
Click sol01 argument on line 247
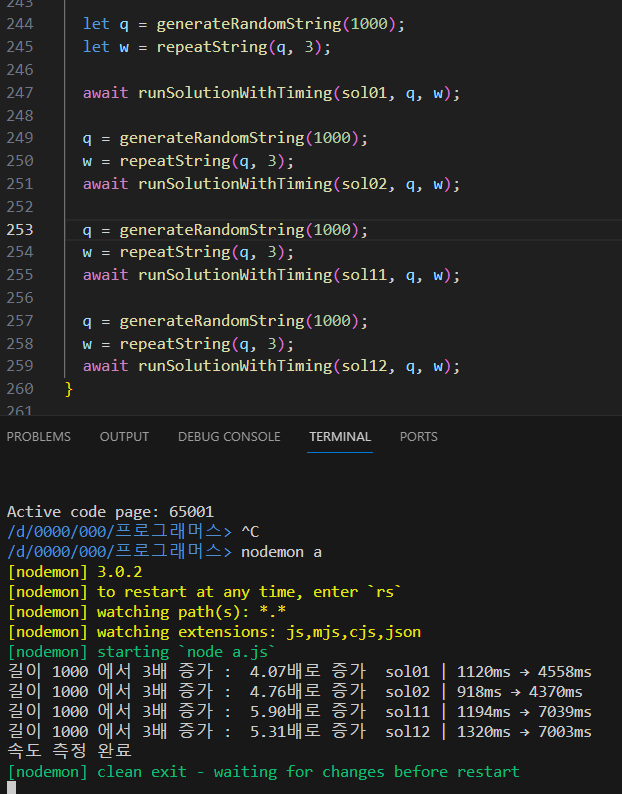[x=364, y=93]
